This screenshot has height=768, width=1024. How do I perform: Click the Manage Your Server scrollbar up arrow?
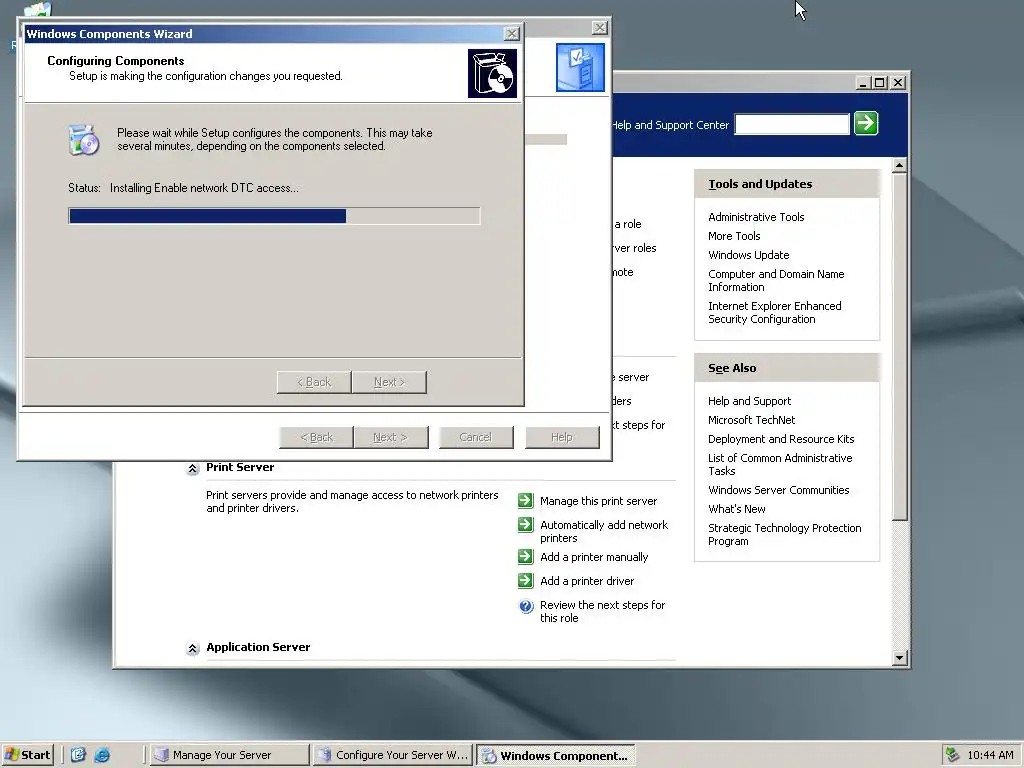[899, 165]
